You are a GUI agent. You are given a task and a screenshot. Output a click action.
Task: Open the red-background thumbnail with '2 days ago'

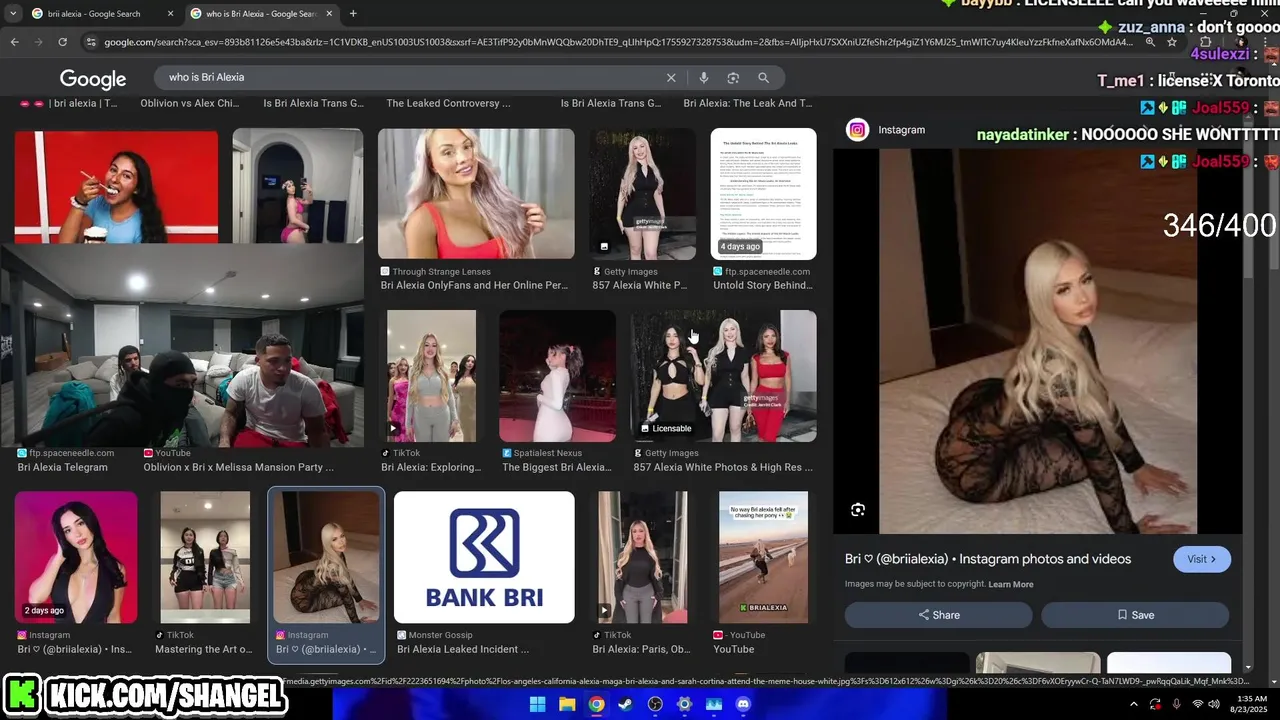pyautogui.click(x=76, y=556)
